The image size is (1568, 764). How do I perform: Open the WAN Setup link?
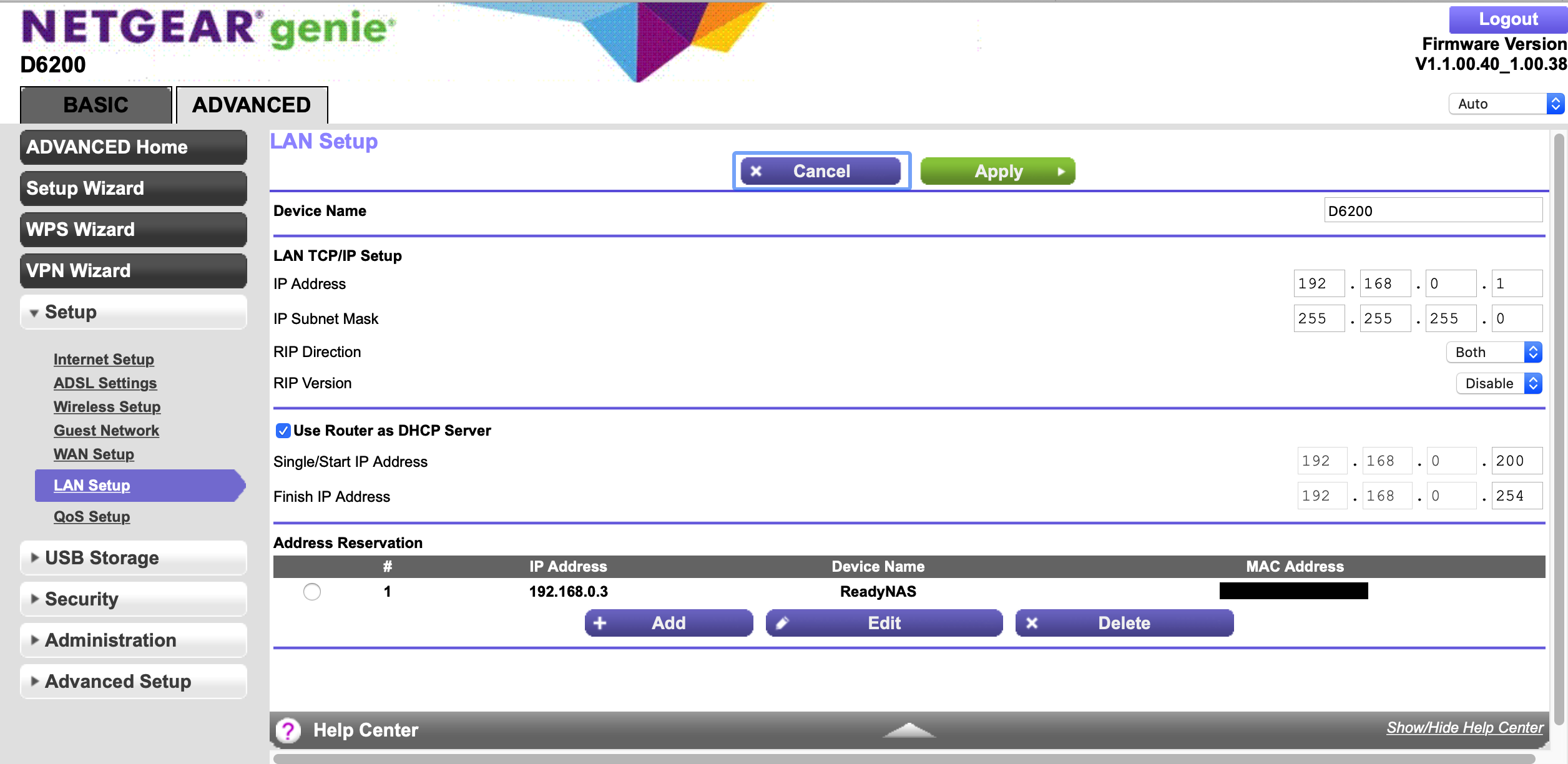tap(94, 454)
